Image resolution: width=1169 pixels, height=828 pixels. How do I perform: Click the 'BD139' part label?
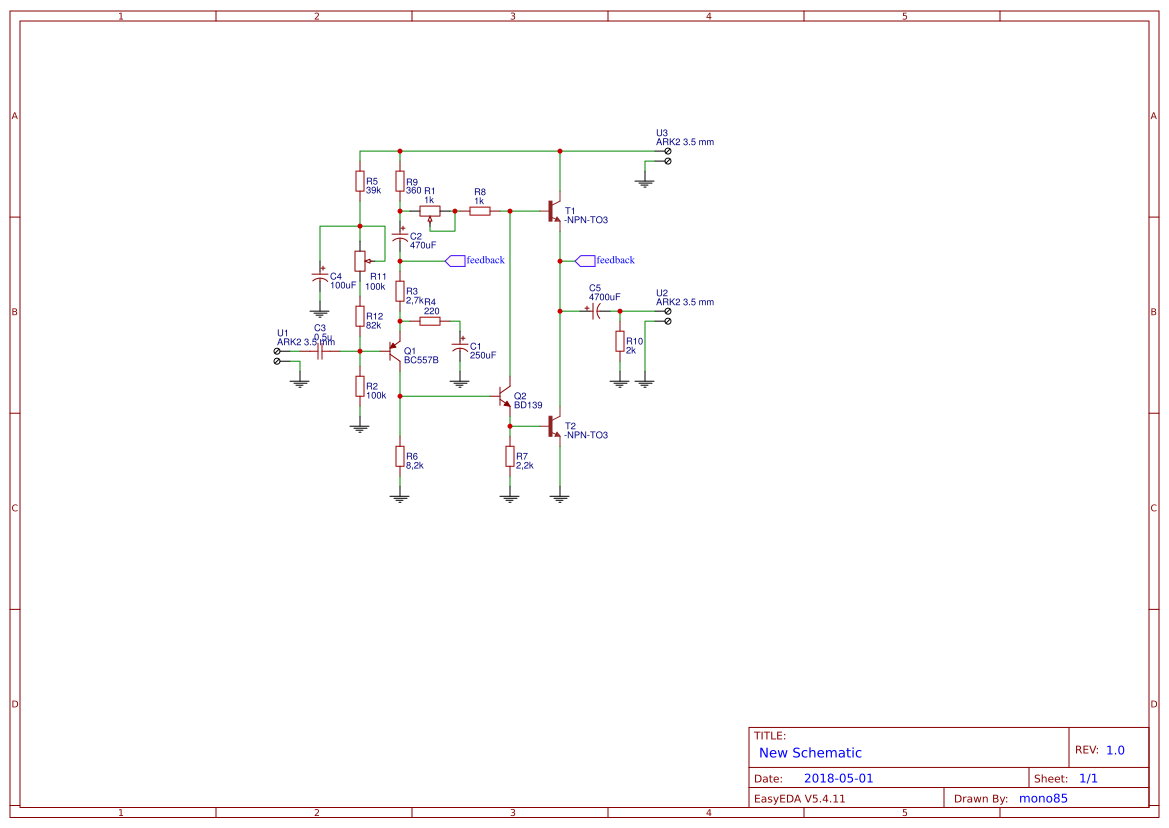[529, 405]
